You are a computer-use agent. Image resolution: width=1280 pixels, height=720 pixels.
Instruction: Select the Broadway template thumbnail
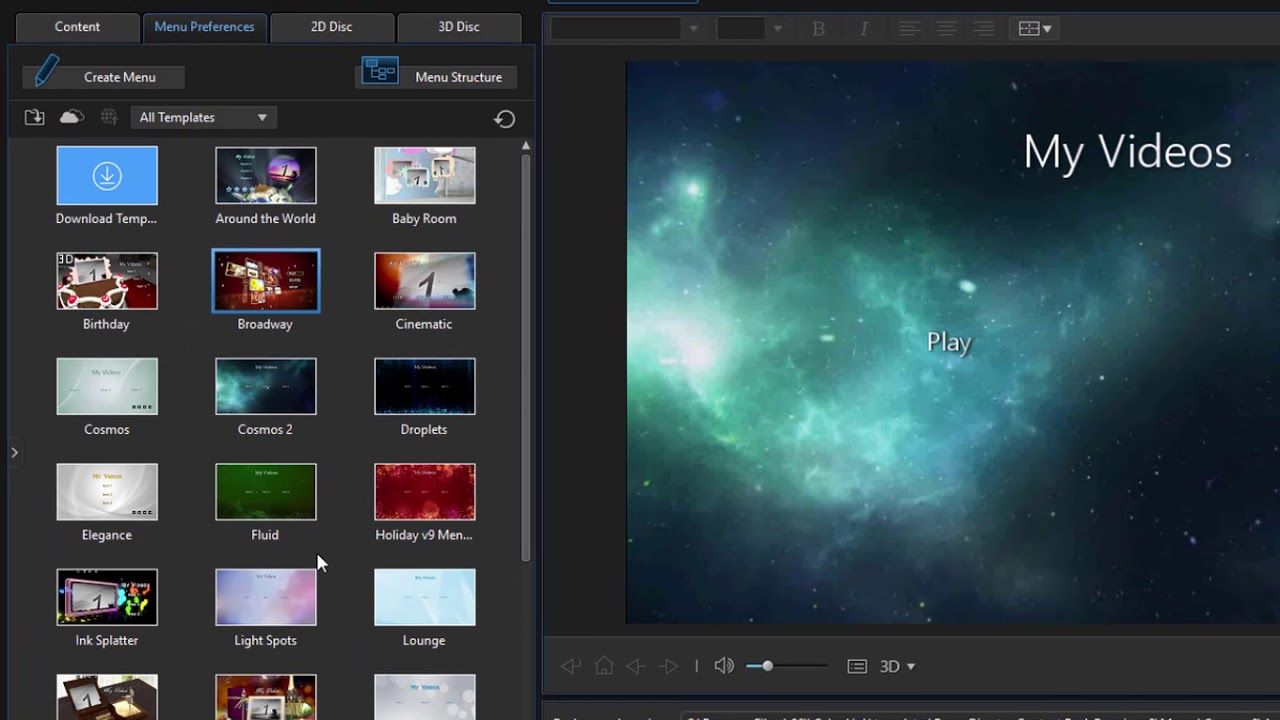click(x=266, y=280)
